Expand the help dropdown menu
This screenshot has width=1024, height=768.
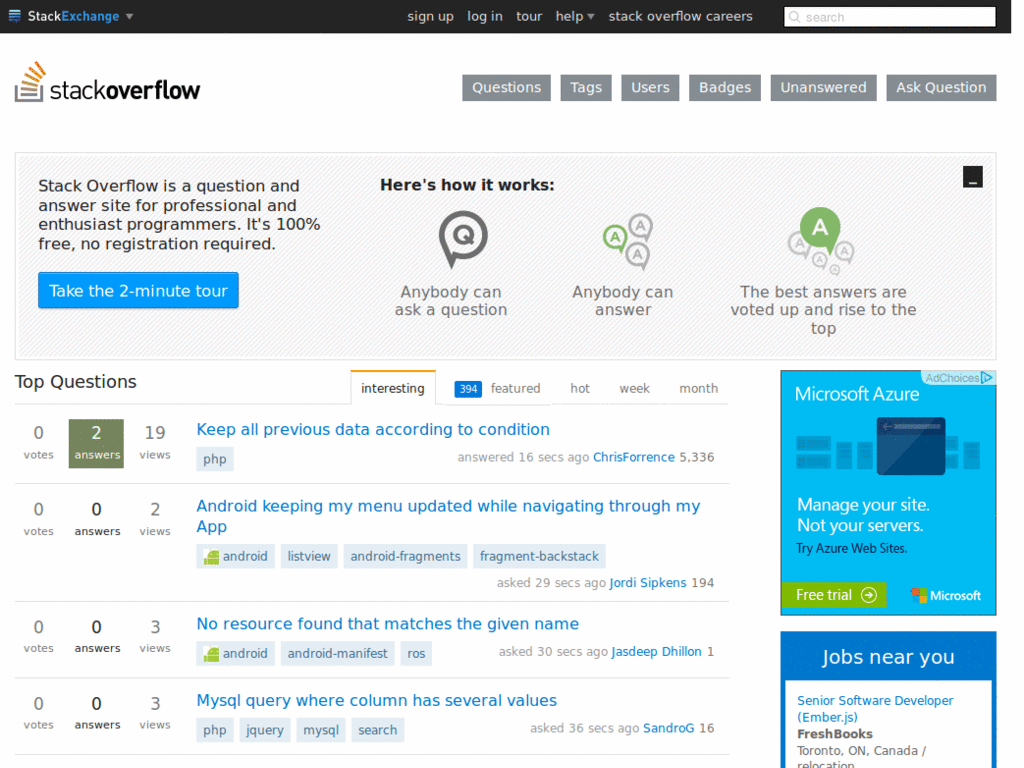point(574,16)
